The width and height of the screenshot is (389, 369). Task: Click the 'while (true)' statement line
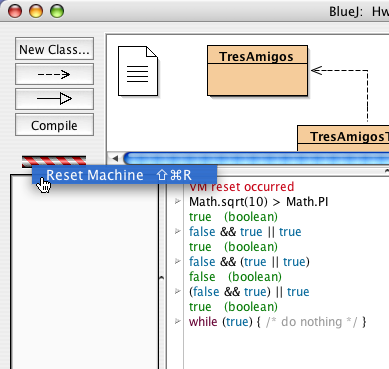pos(278,322)
